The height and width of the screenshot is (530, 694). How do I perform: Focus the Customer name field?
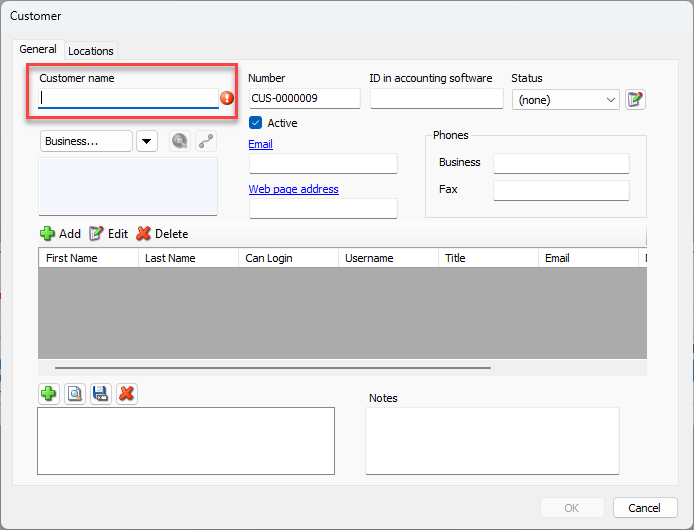pyautogui.click(x=128, y=98)
